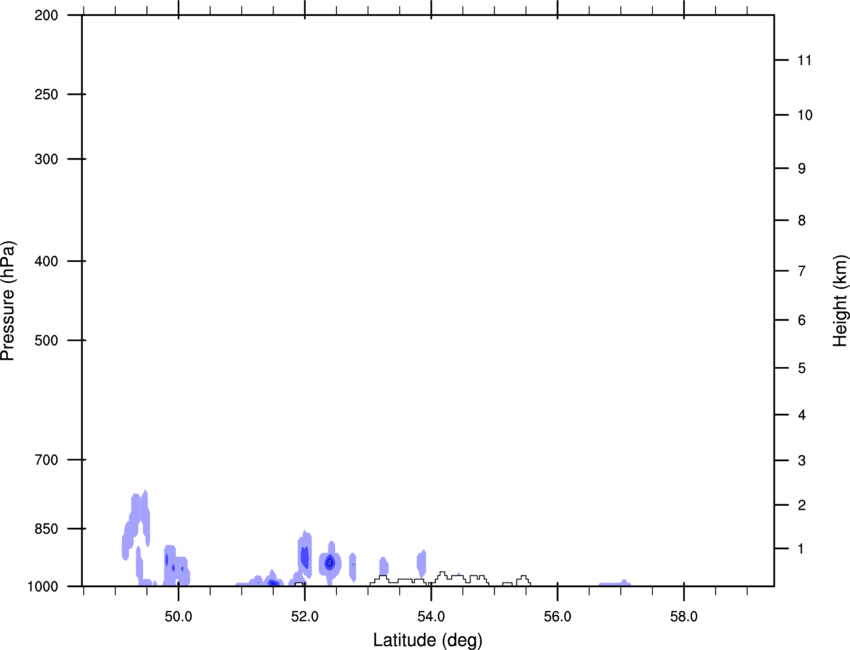Click the 3 km height label
This screenshot has width=850, height=650.
[802, 461]
